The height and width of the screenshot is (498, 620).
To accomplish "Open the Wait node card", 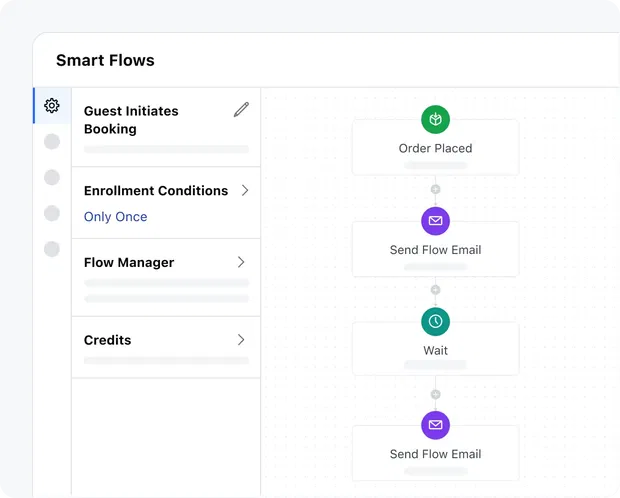I will (435, 349).
